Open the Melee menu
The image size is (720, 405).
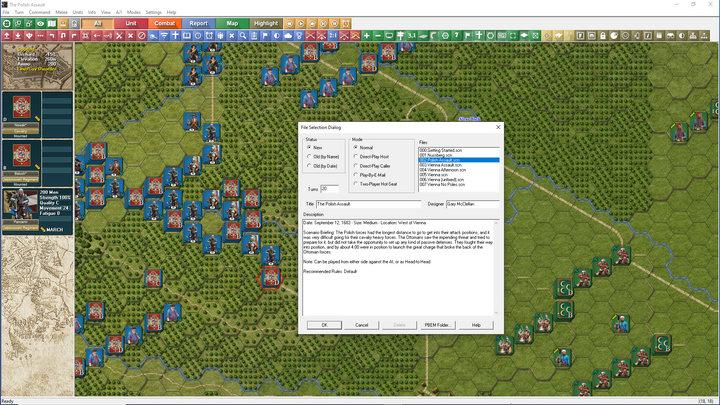click(x=62, y=12)
